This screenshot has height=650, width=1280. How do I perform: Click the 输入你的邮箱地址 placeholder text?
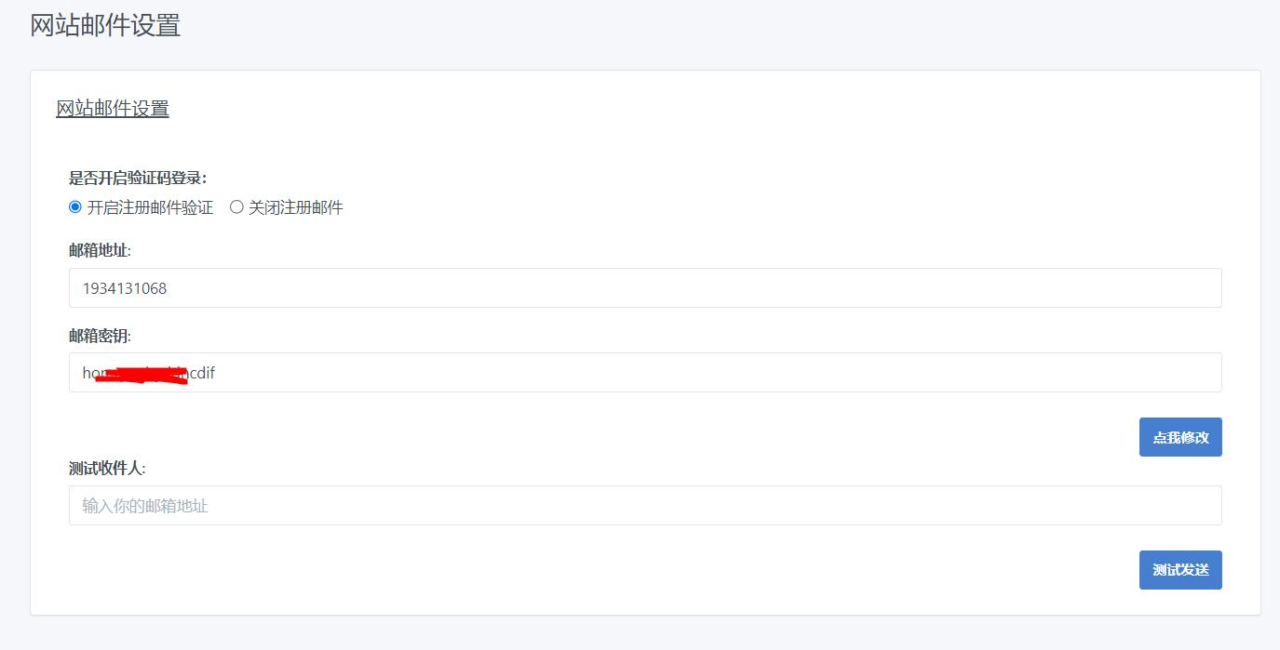(145, 506)
